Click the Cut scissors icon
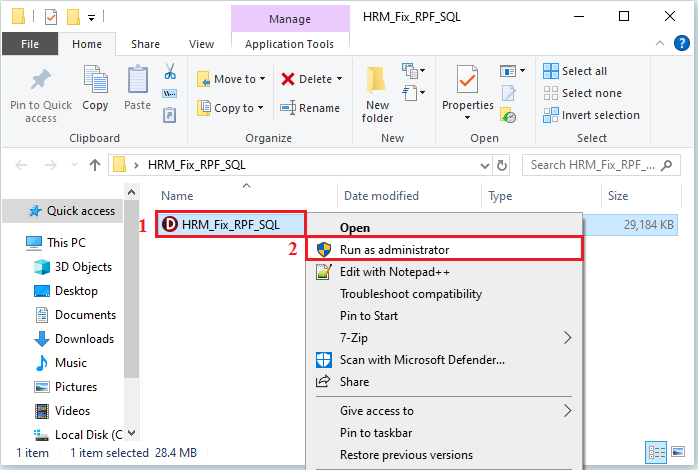Image resolution: width=698 pixels, height=470 pixels. pyautogui.click(x=170, y=72)
